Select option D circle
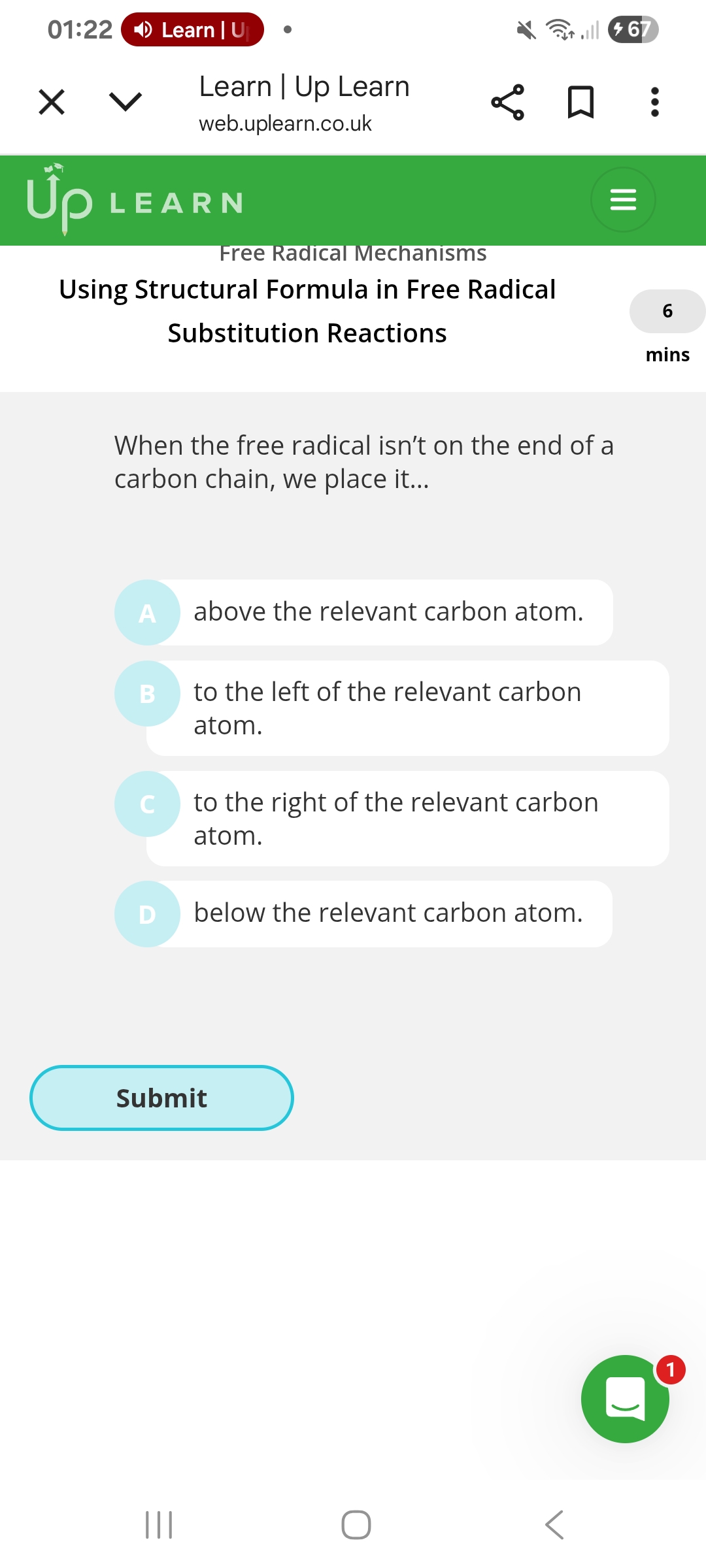706x1568 pixels. click(x=147, y=914)
